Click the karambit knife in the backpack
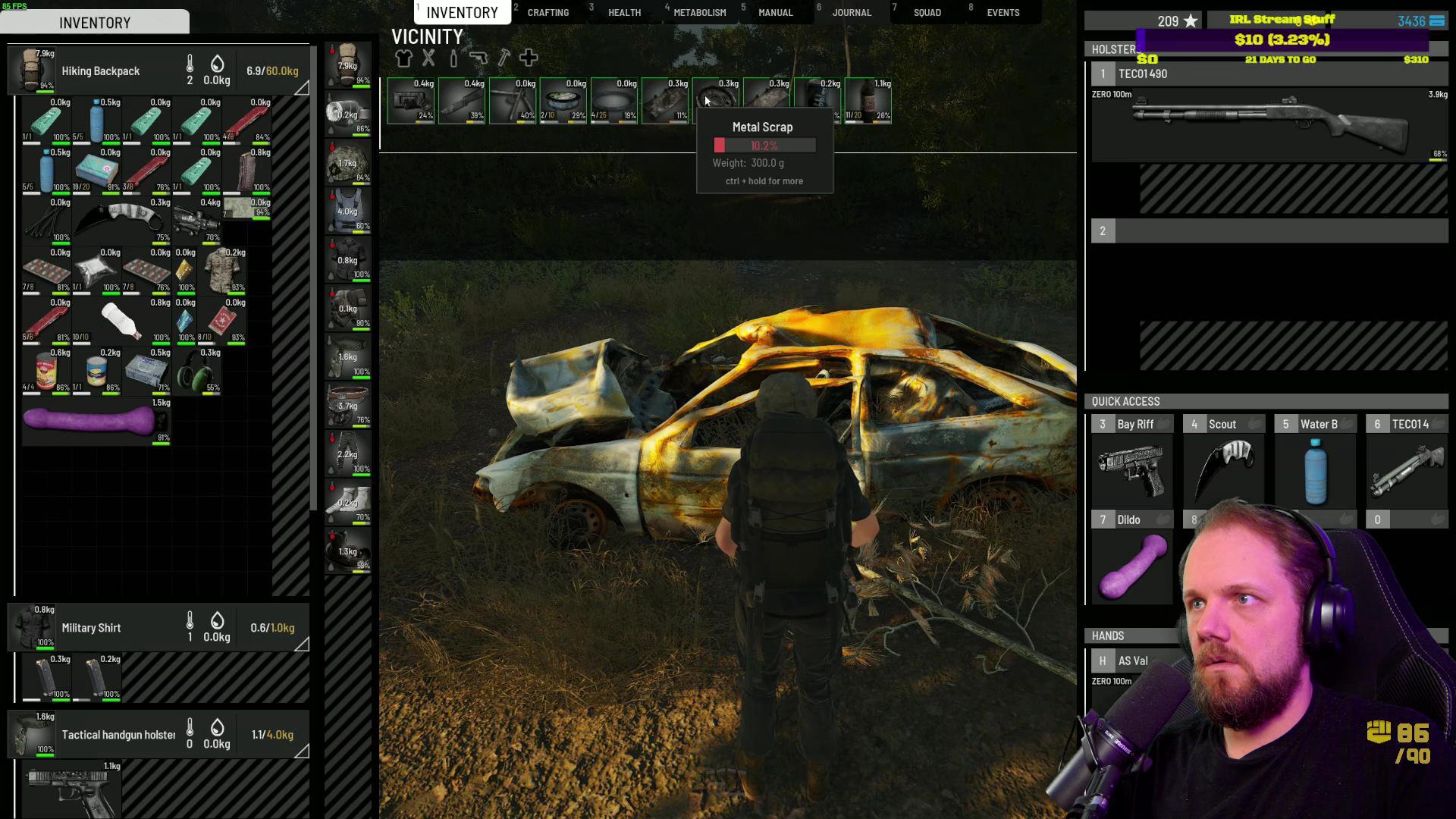1456x819 pixels. pos(122,220)
